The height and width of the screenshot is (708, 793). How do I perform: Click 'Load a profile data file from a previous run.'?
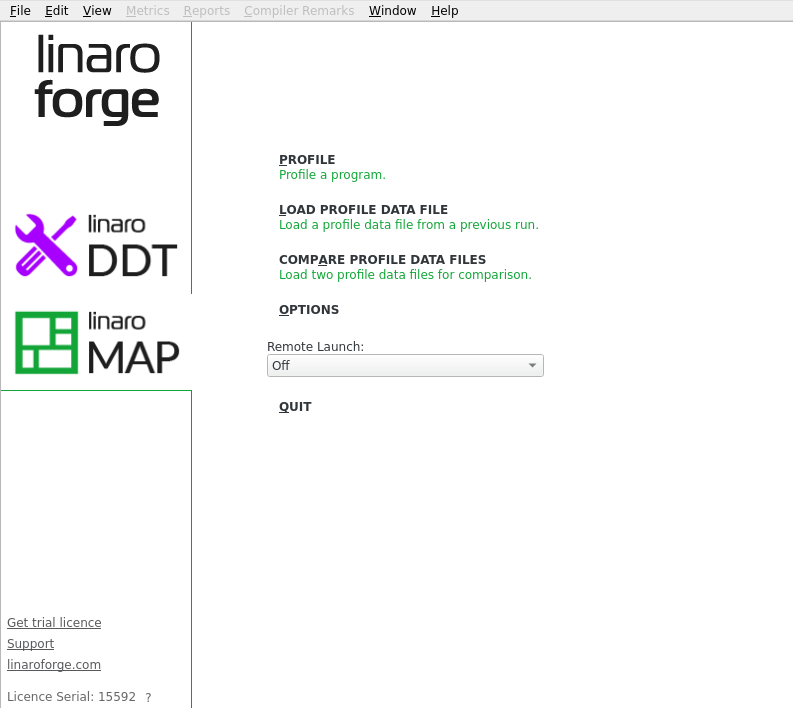[x=409, y=225]
